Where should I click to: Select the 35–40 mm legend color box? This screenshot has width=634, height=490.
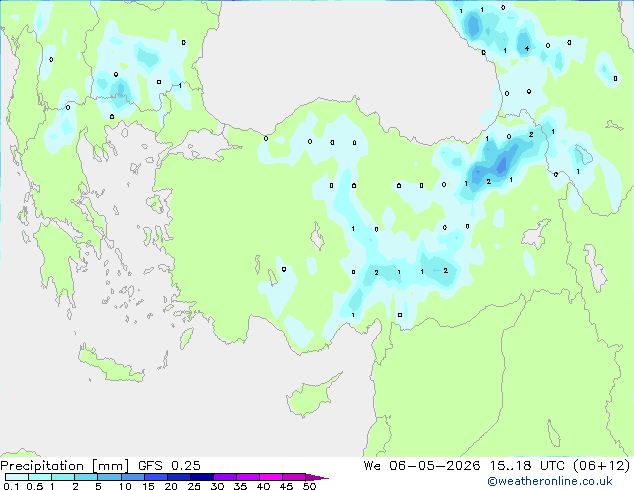247,477
